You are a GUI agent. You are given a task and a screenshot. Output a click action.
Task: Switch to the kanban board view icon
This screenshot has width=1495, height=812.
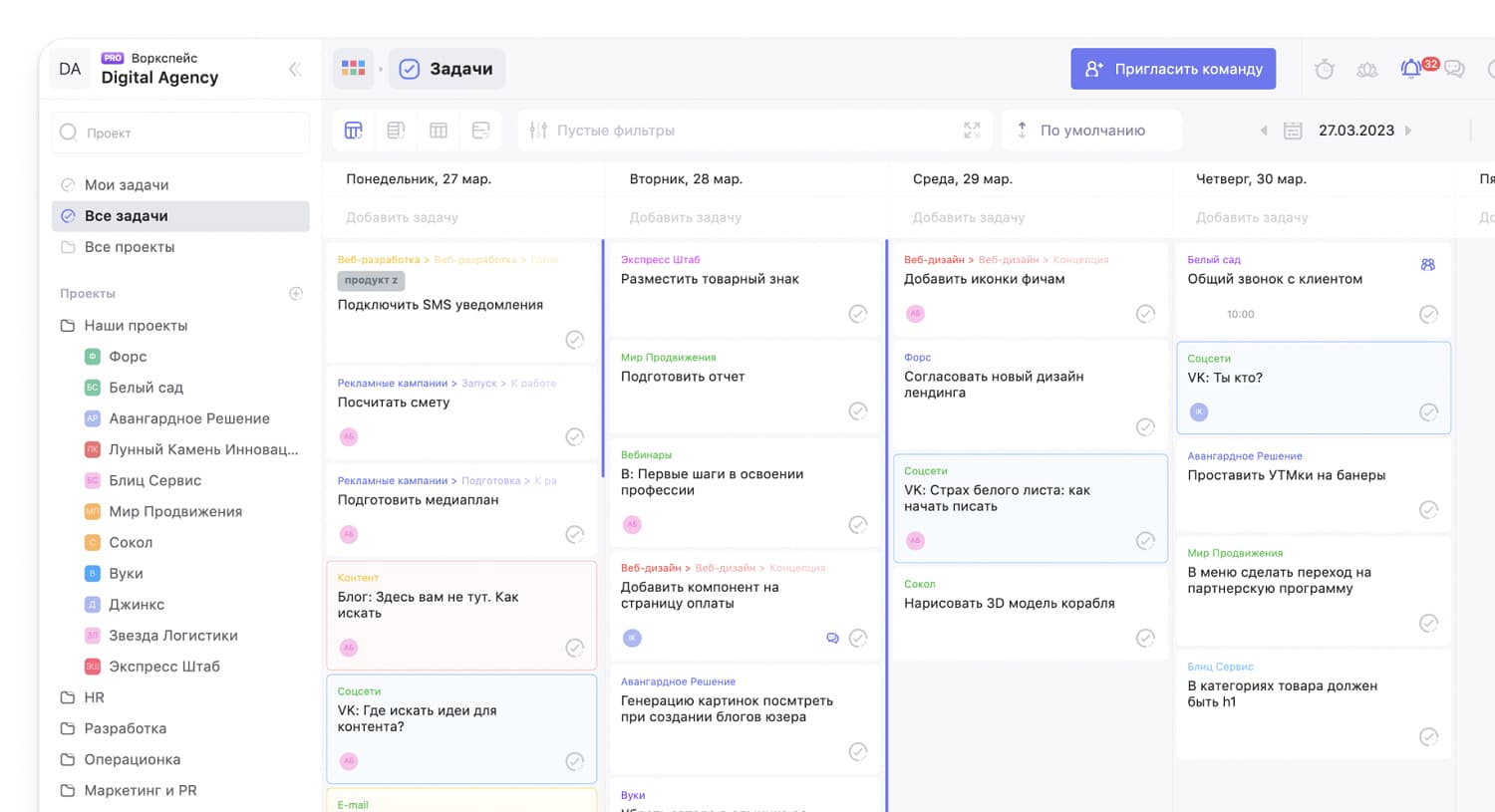pos(354,131)
